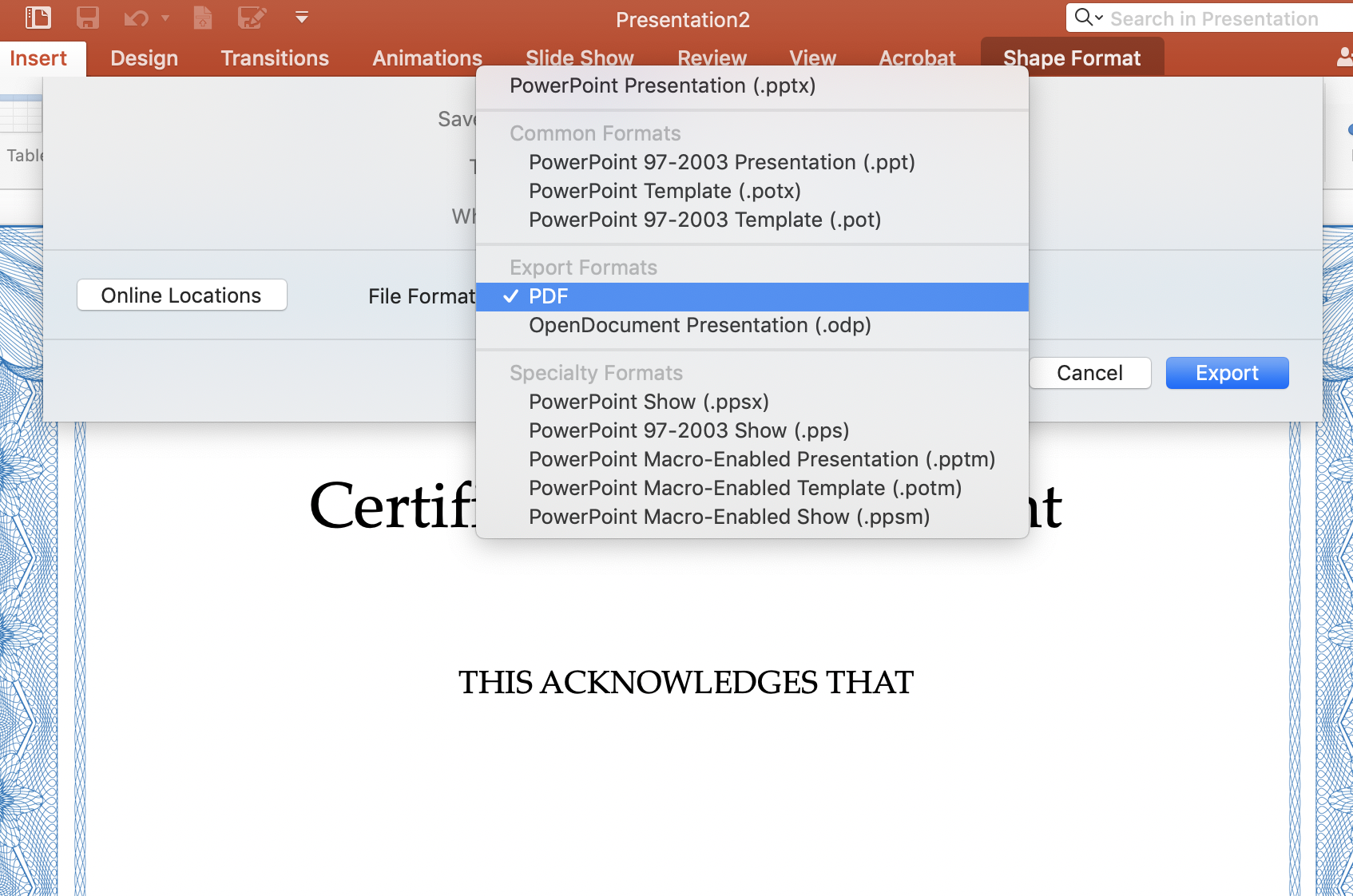Select PowerPoint Show (.ppsx) format
The image size is (1353, 896).
point(752,402)
